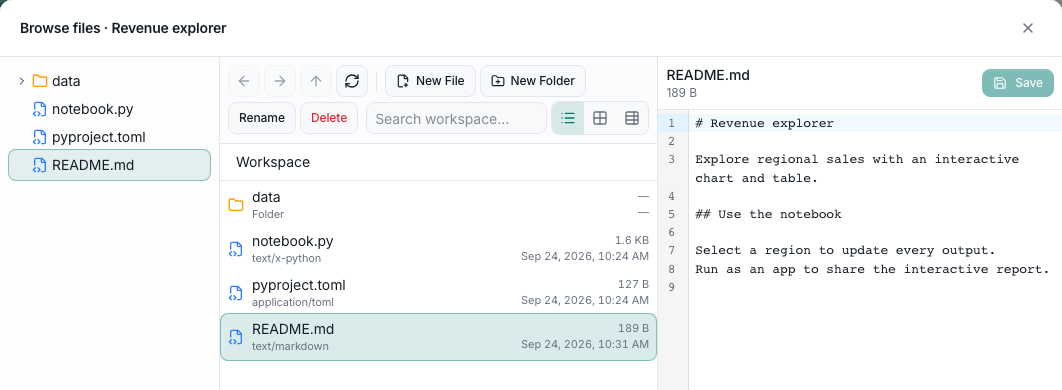The image size is (1062, 390).
Task: Click the application/toml type label
Action: [293, 303]
